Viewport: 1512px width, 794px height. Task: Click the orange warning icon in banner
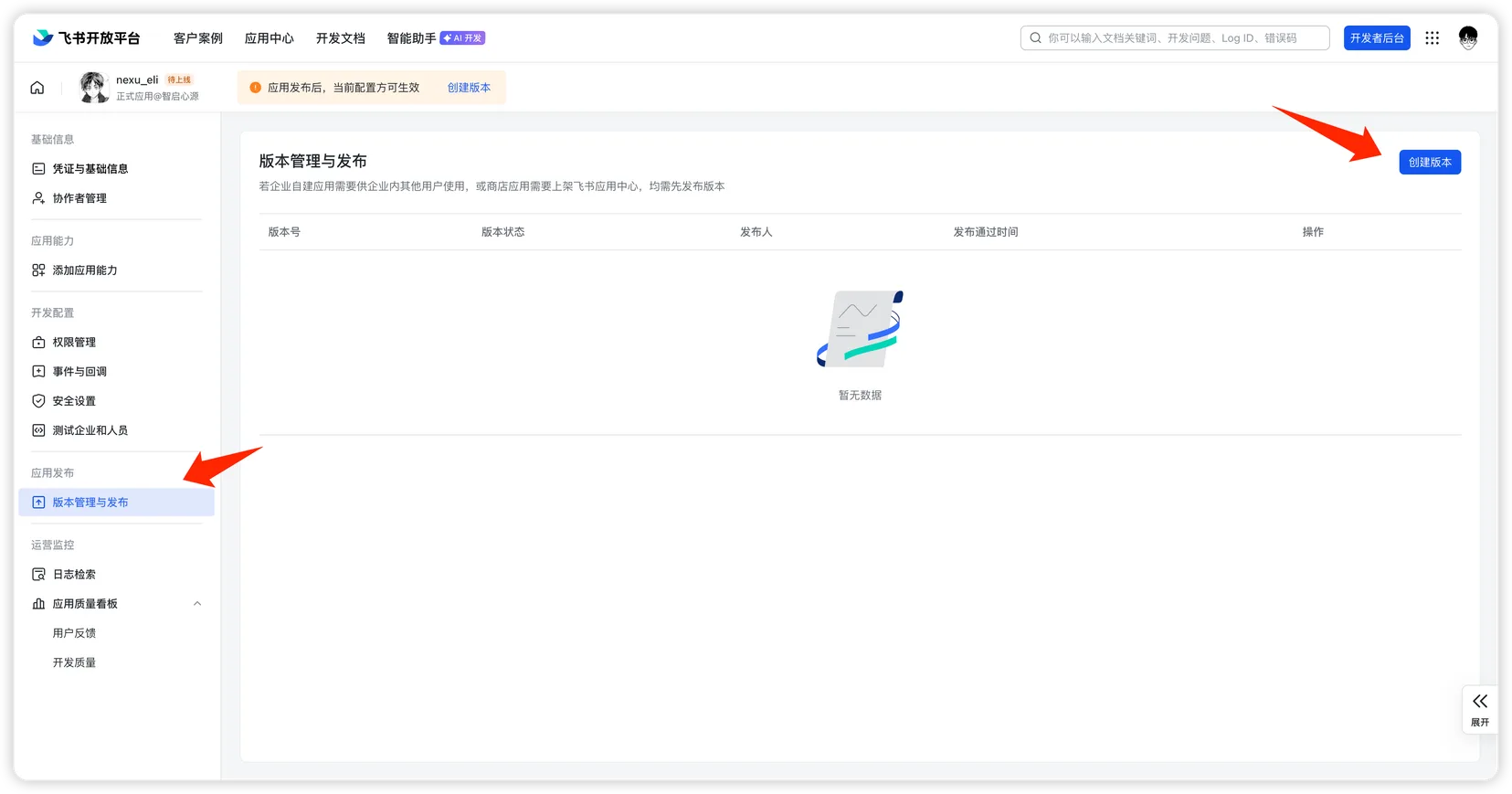(x=256, y=88)
